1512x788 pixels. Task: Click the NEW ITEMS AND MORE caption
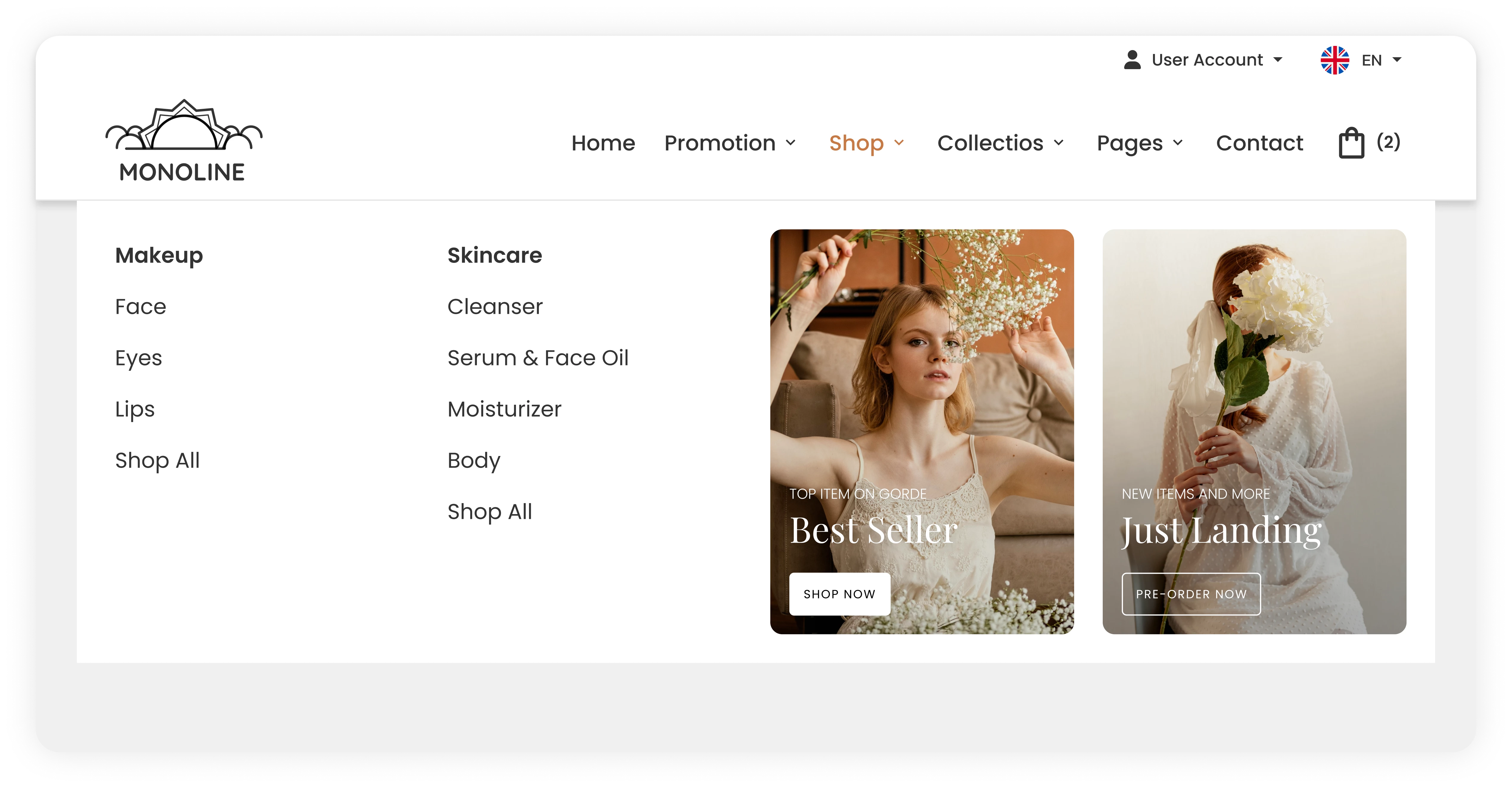pos(1196,494)
